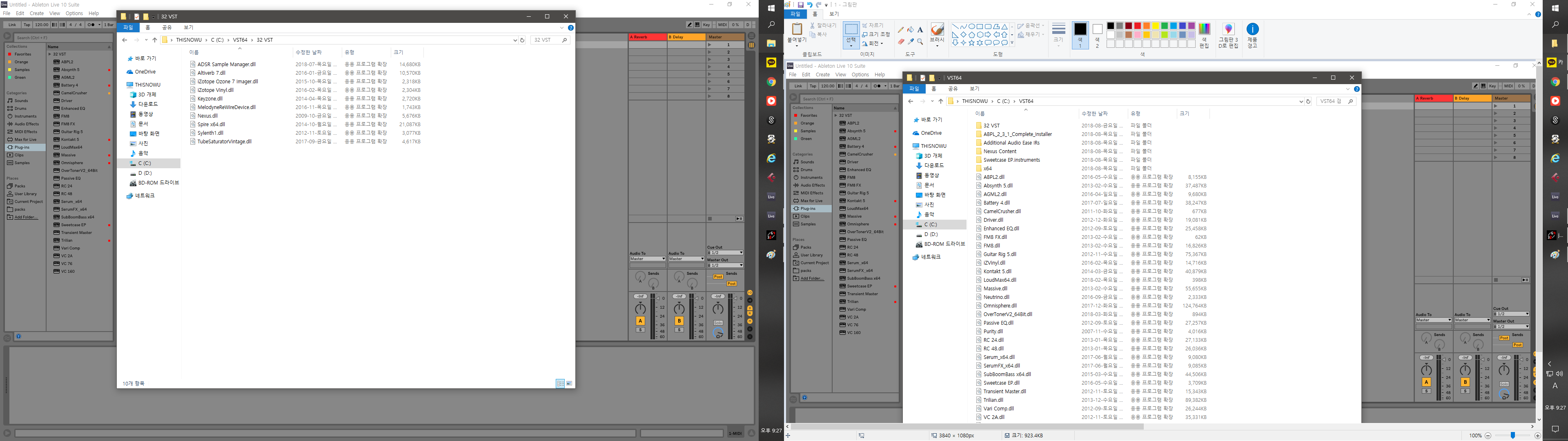Open the Windows action center notification icon
The image size is (1568, 441).
pyautogui.click(x=1555, y=429)
